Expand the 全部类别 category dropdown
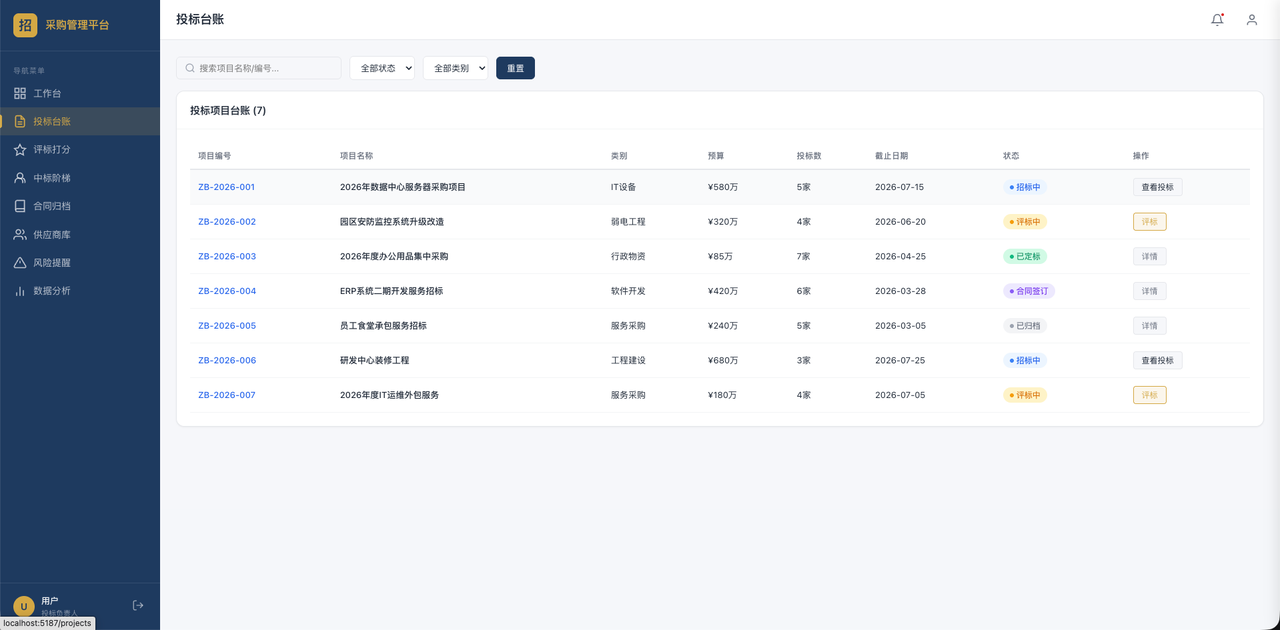Image resolution: width=1280 pixels, height=630 pixels. point(455,68)
